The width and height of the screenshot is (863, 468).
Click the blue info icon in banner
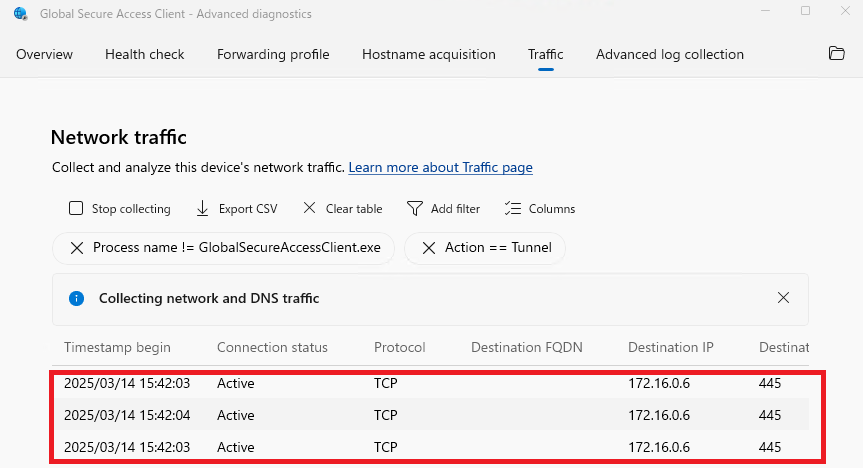click(x=76, y=298)
